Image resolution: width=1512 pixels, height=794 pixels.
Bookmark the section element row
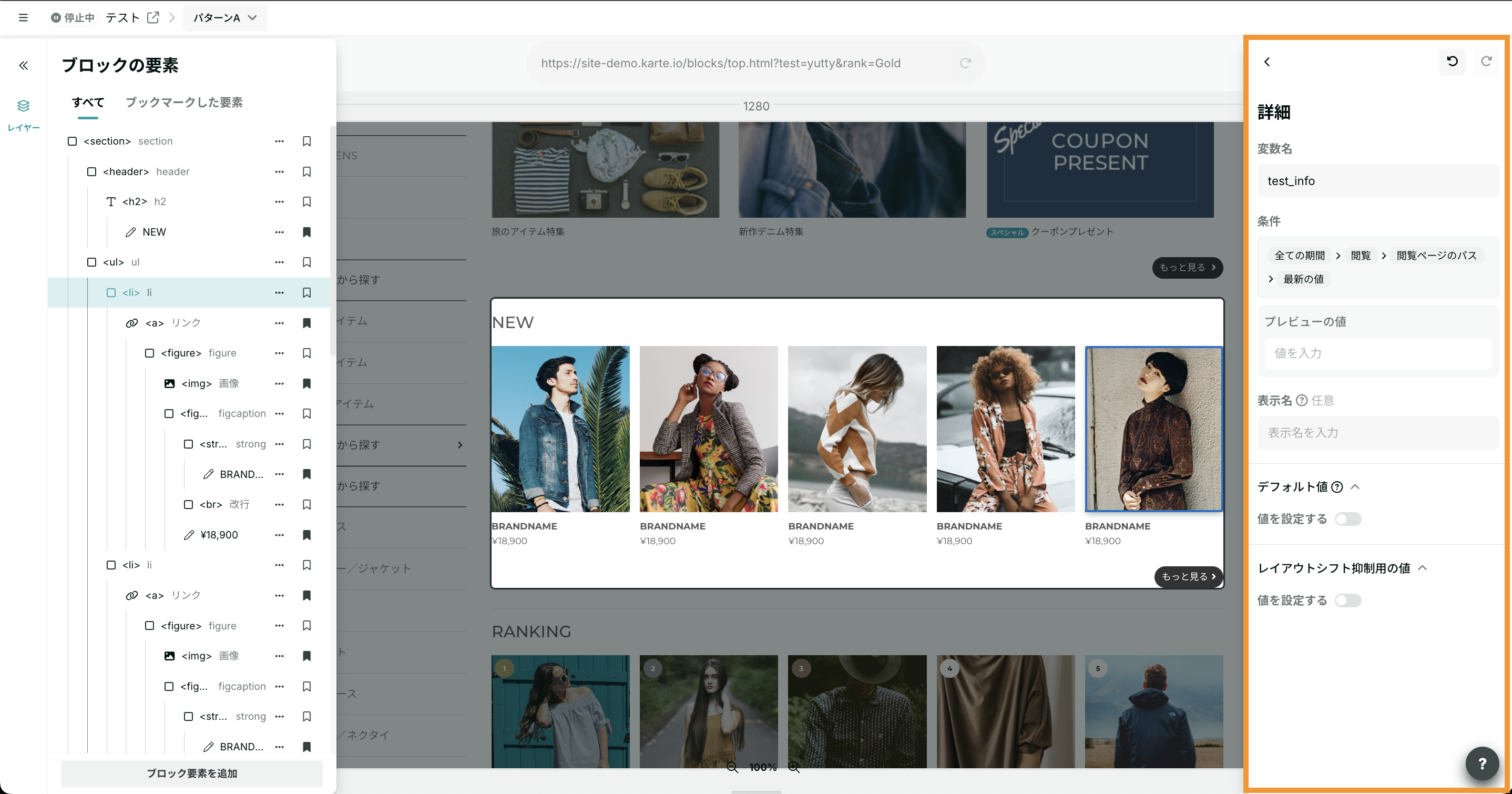(307, 141)
